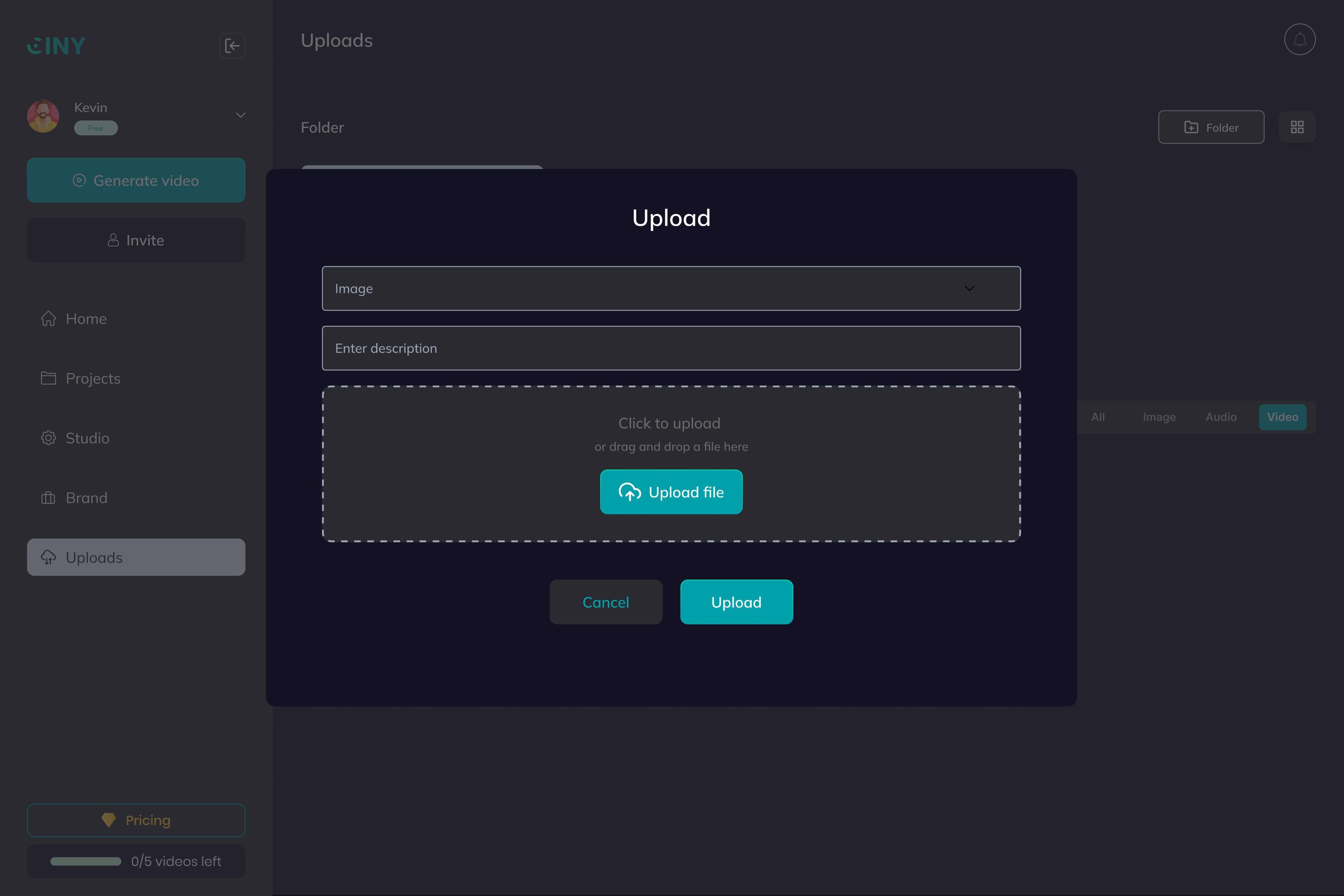Click the Projects folder icon
Viewport: 1344px width, 896px height.
click(x=49, y=378)
